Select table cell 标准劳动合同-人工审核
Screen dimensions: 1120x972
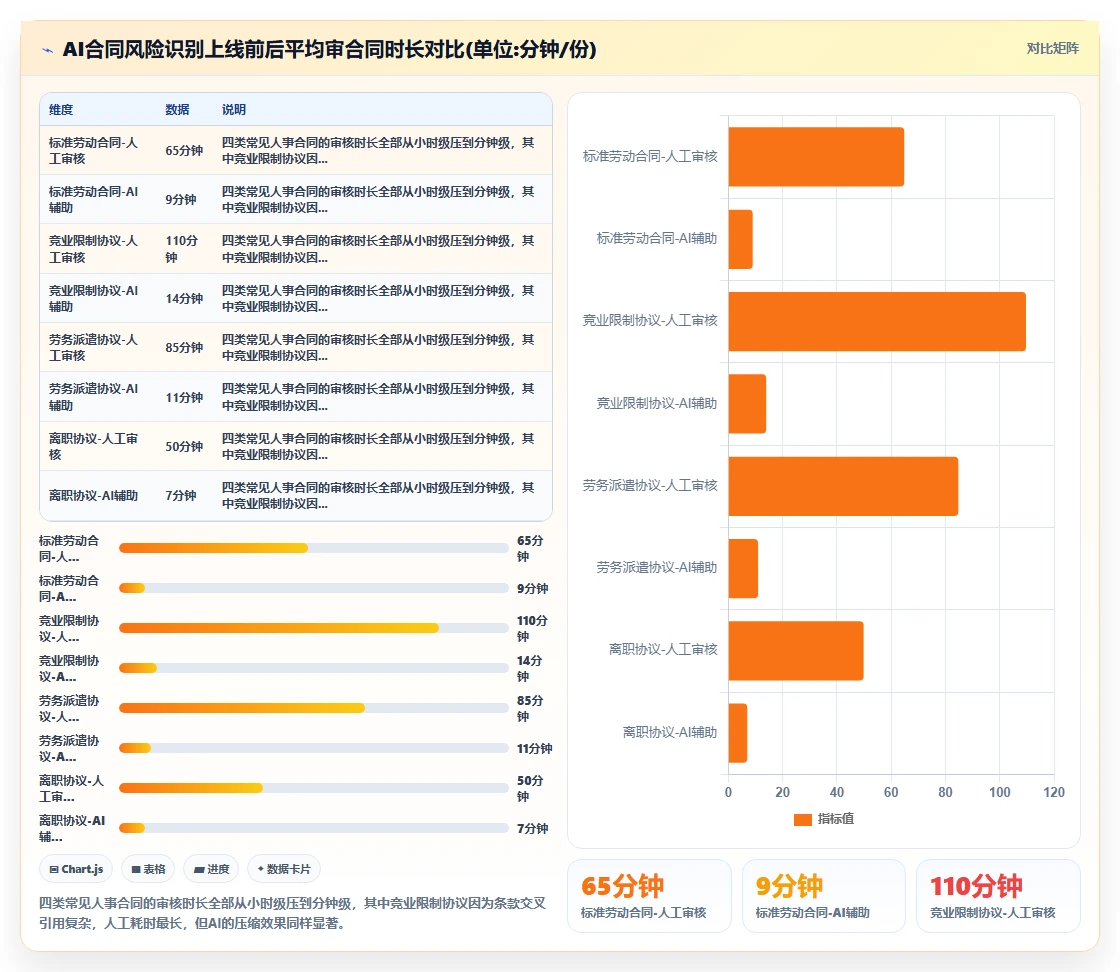[93, 151]
